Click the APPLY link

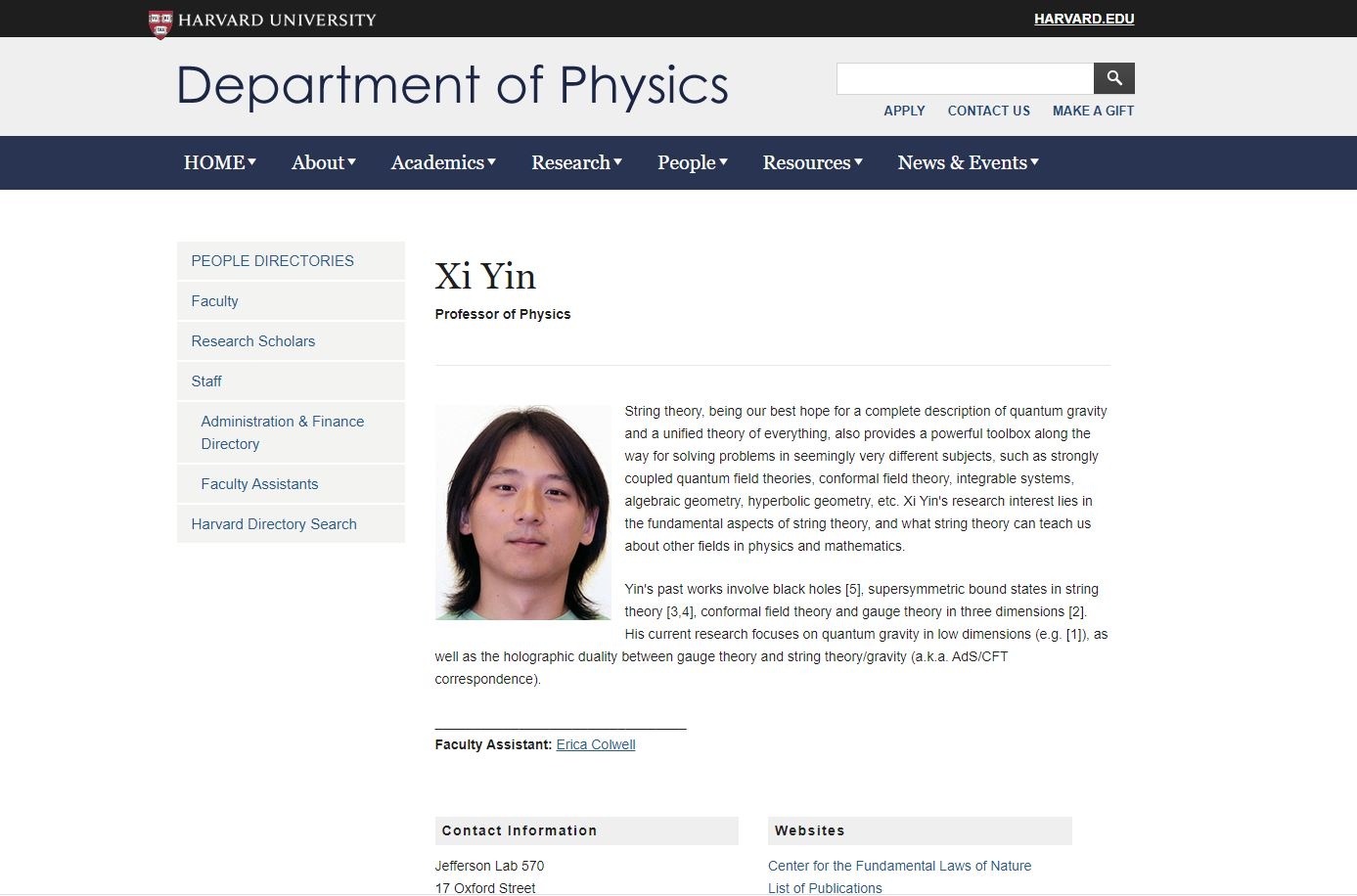pos(904,111)
